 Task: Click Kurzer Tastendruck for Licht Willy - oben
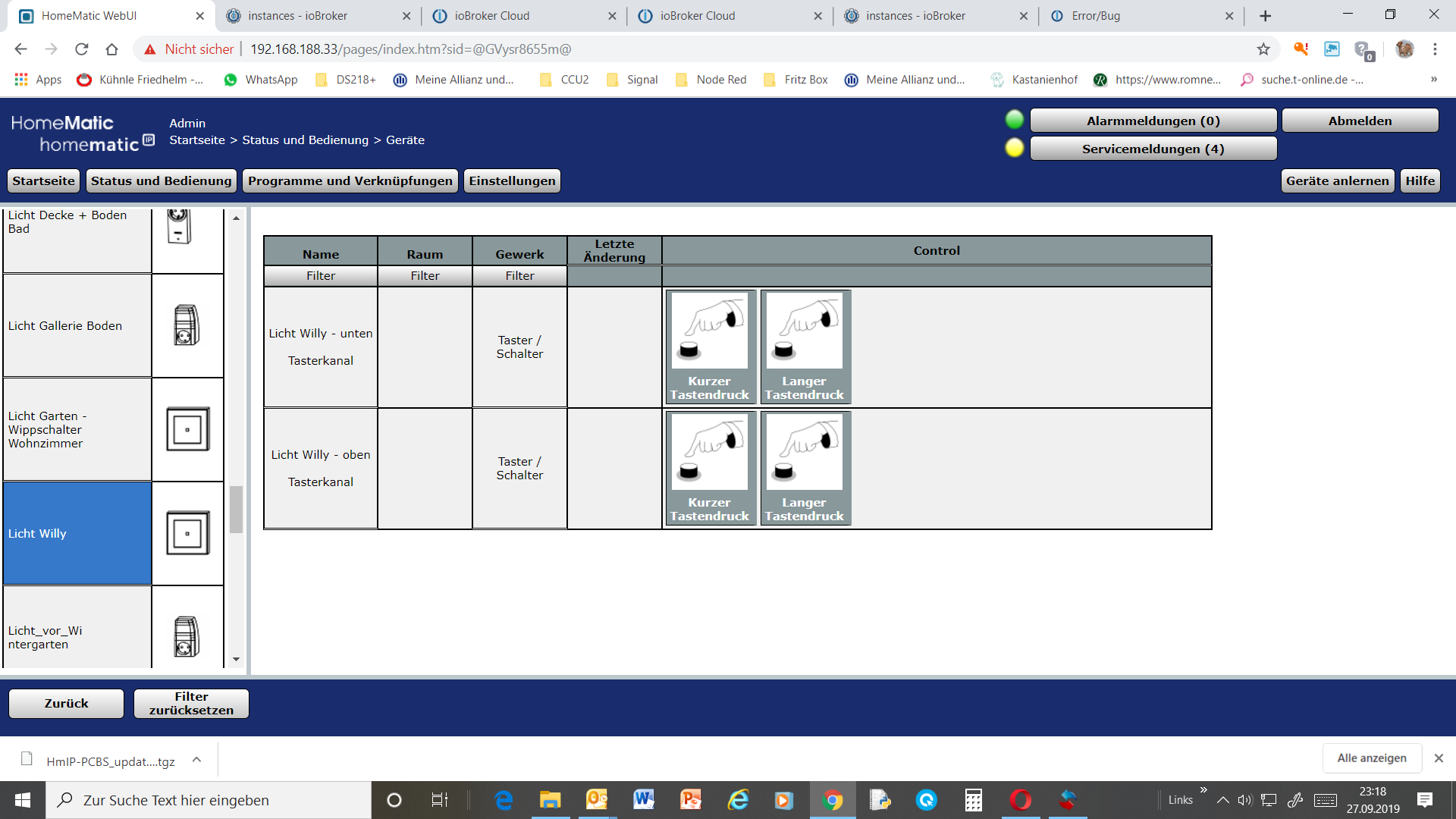click(x=710, y=468)
